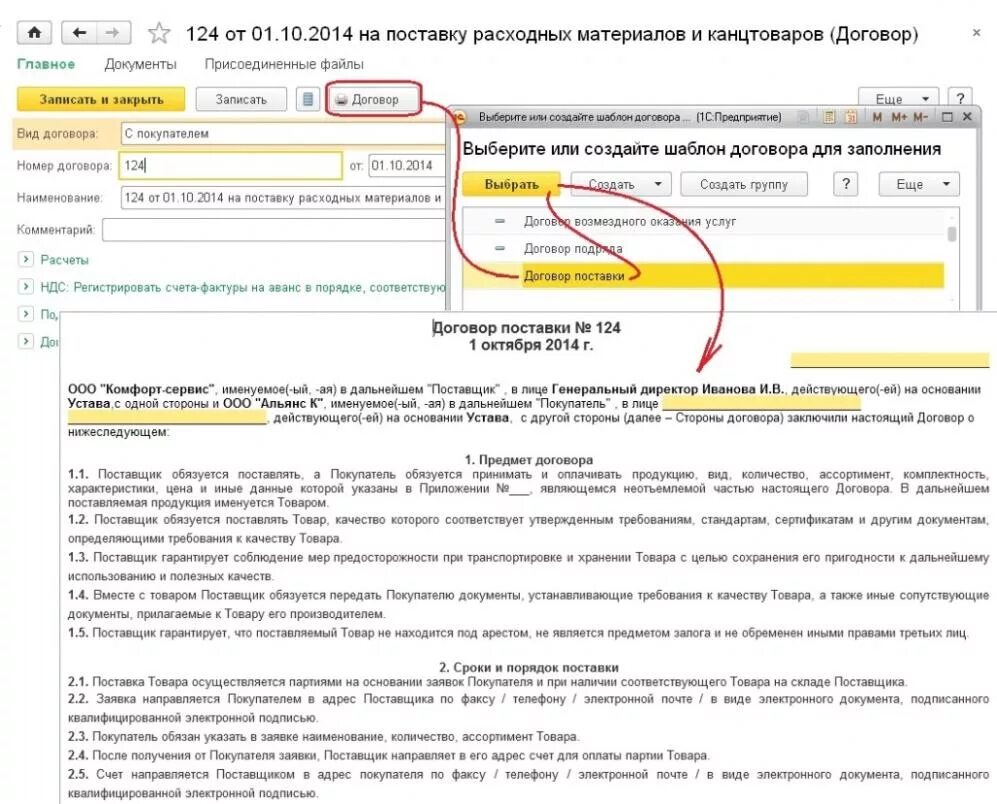Viewport: 997px width, 804px height.
Task: Navigate forward with the right arrow
Action: (113, 33)
